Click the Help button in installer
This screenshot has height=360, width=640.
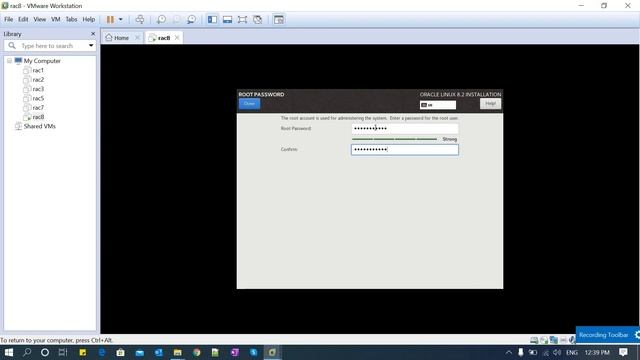coord(490,104)
